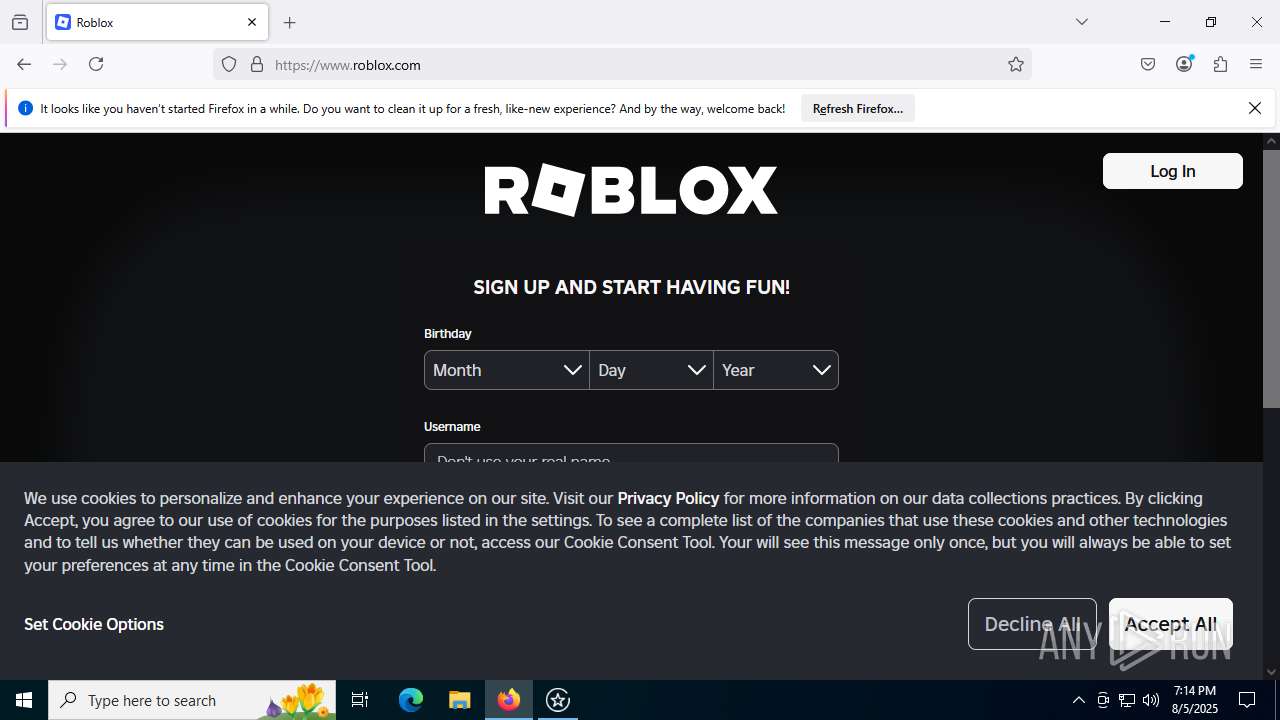Reload the page with the refresh icon
This screenshot has width=1280, height=720.
point(96,64)
